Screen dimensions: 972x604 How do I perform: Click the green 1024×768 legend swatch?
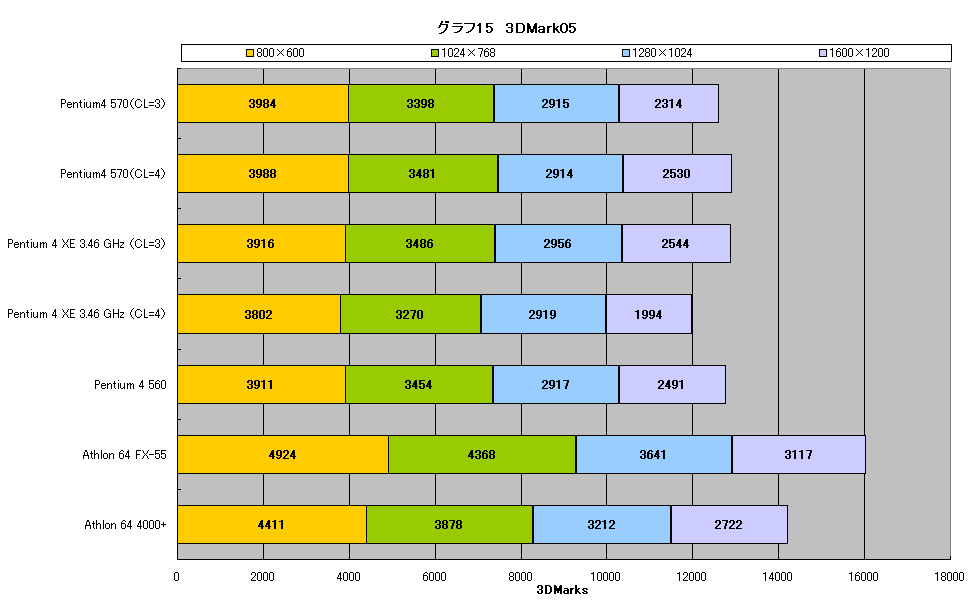[435, 53]
